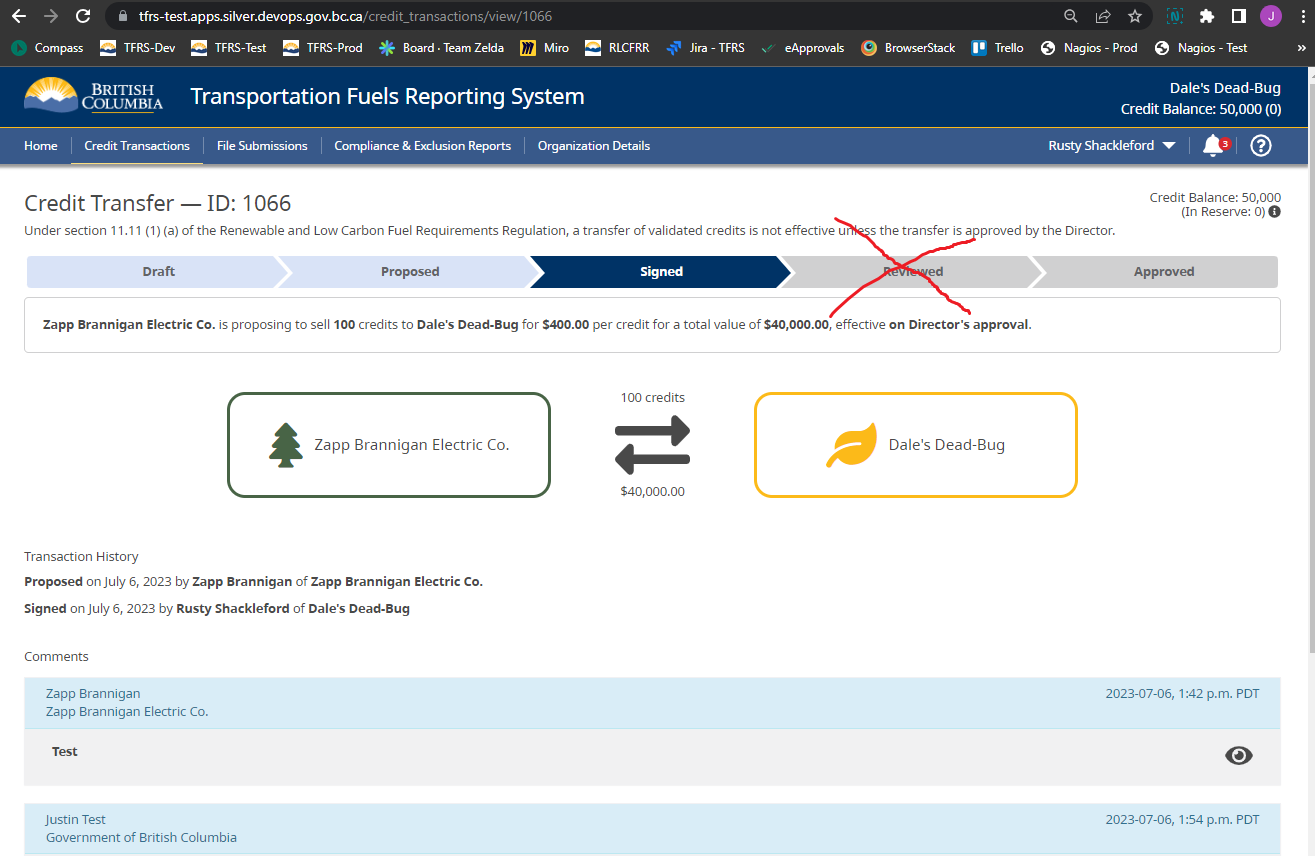Click the Credit Transfer — ID: 1066 heading
Image resolution: width=1315 pixels, height=856 pixels.
click(x=158, y=203)
